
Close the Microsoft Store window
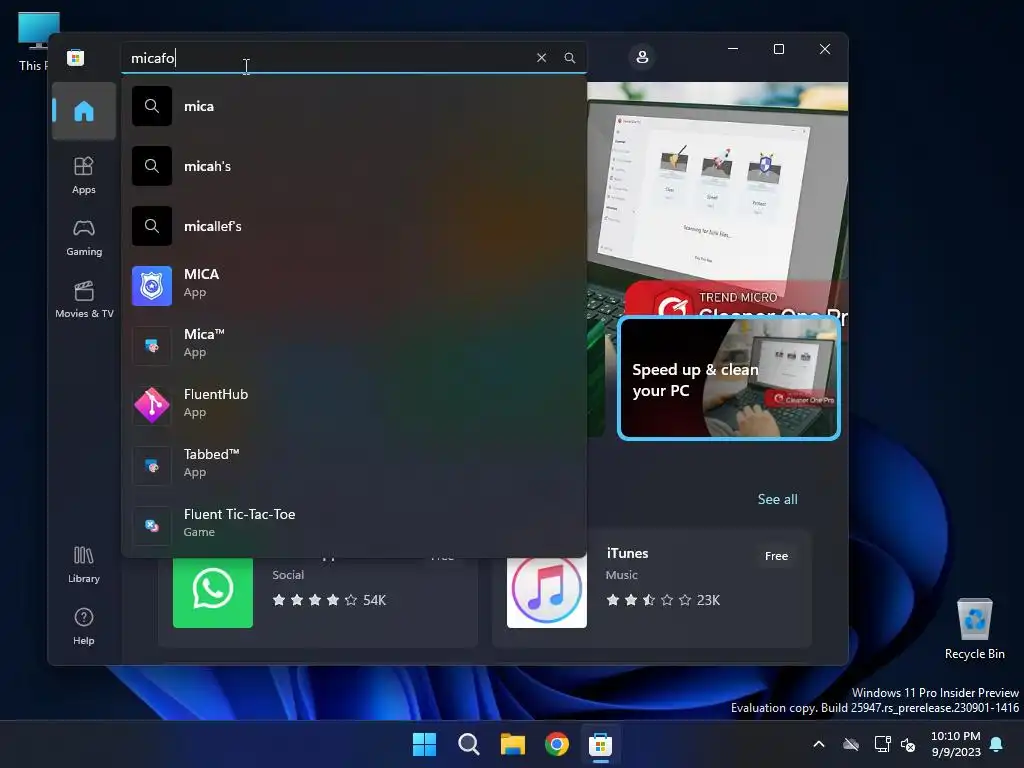pyautogui.click(x=825, y=49)
